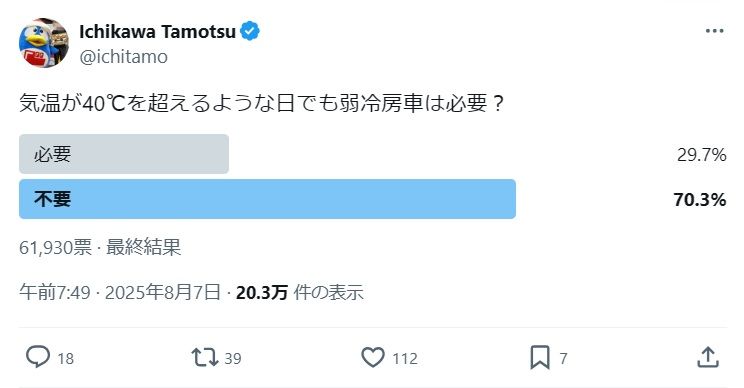Click the reply count 18

(65, 359)
